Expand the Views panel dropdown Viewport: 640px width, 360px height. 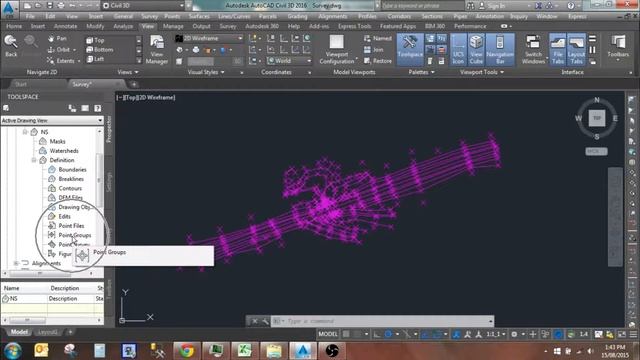[128, 72]
